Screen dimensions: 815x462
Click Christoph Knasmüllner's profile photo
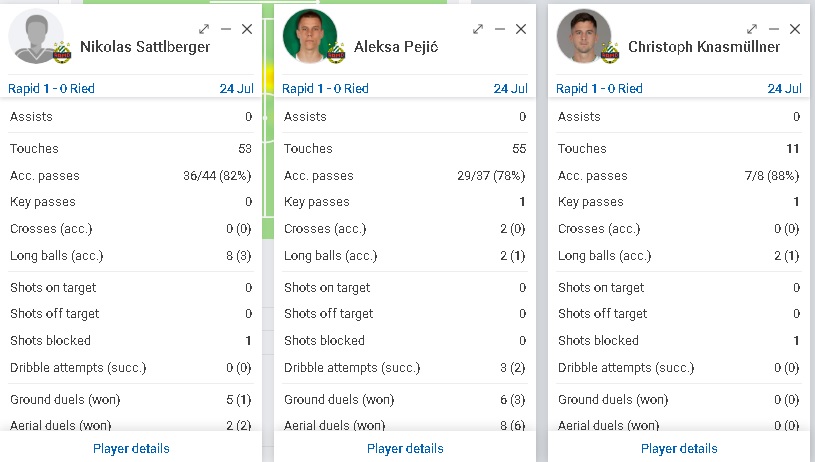pyautogui.click(x=583, y=36)
